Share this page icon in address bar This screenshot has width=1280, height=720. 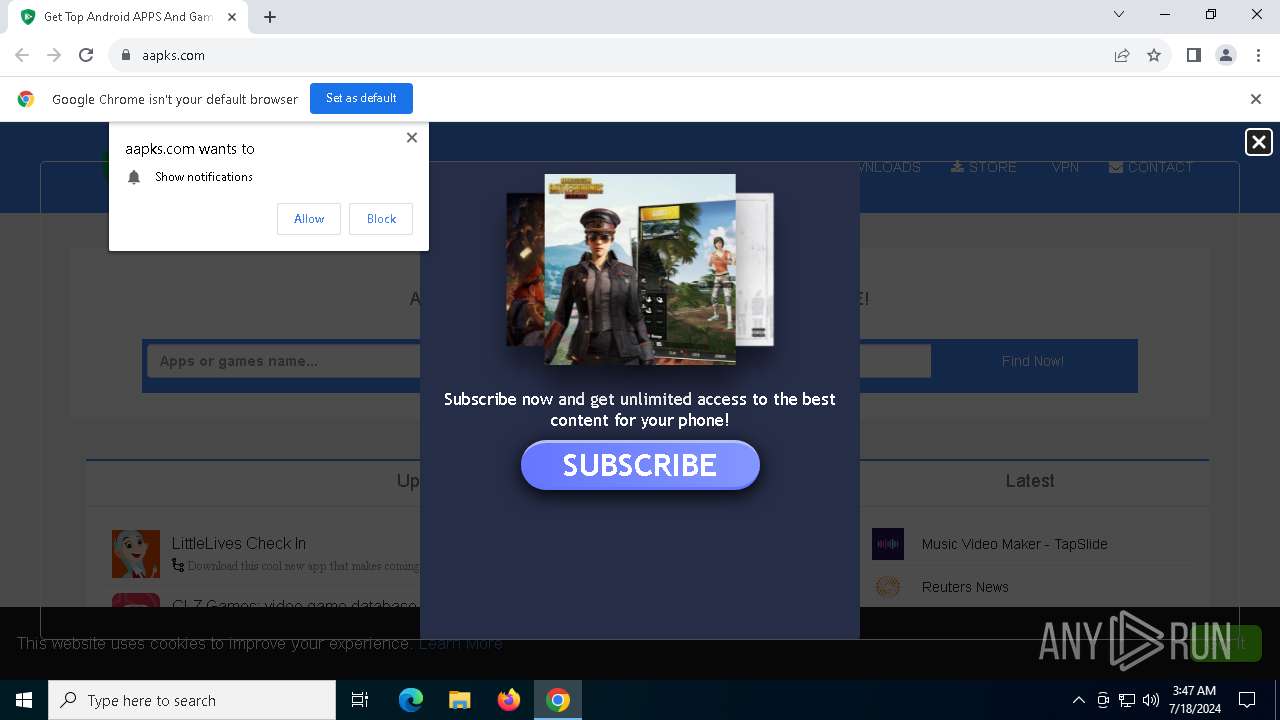point(1122,55)
